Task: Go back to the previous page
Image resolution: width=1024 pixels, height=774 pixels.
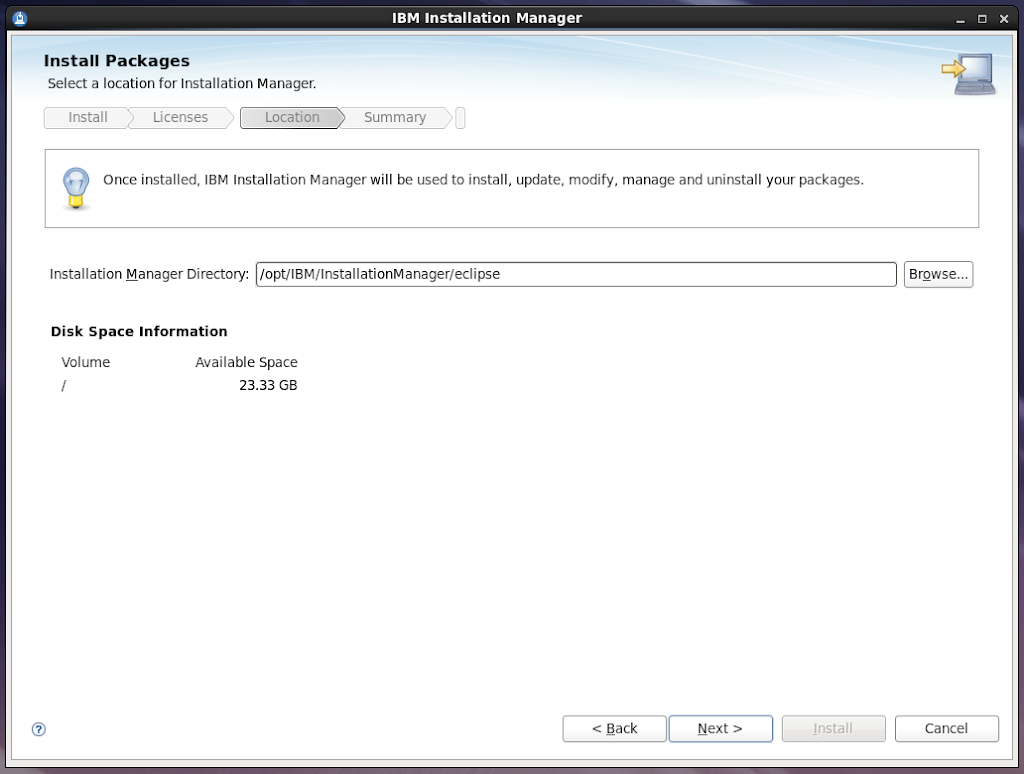Action: tap(614, 729)
